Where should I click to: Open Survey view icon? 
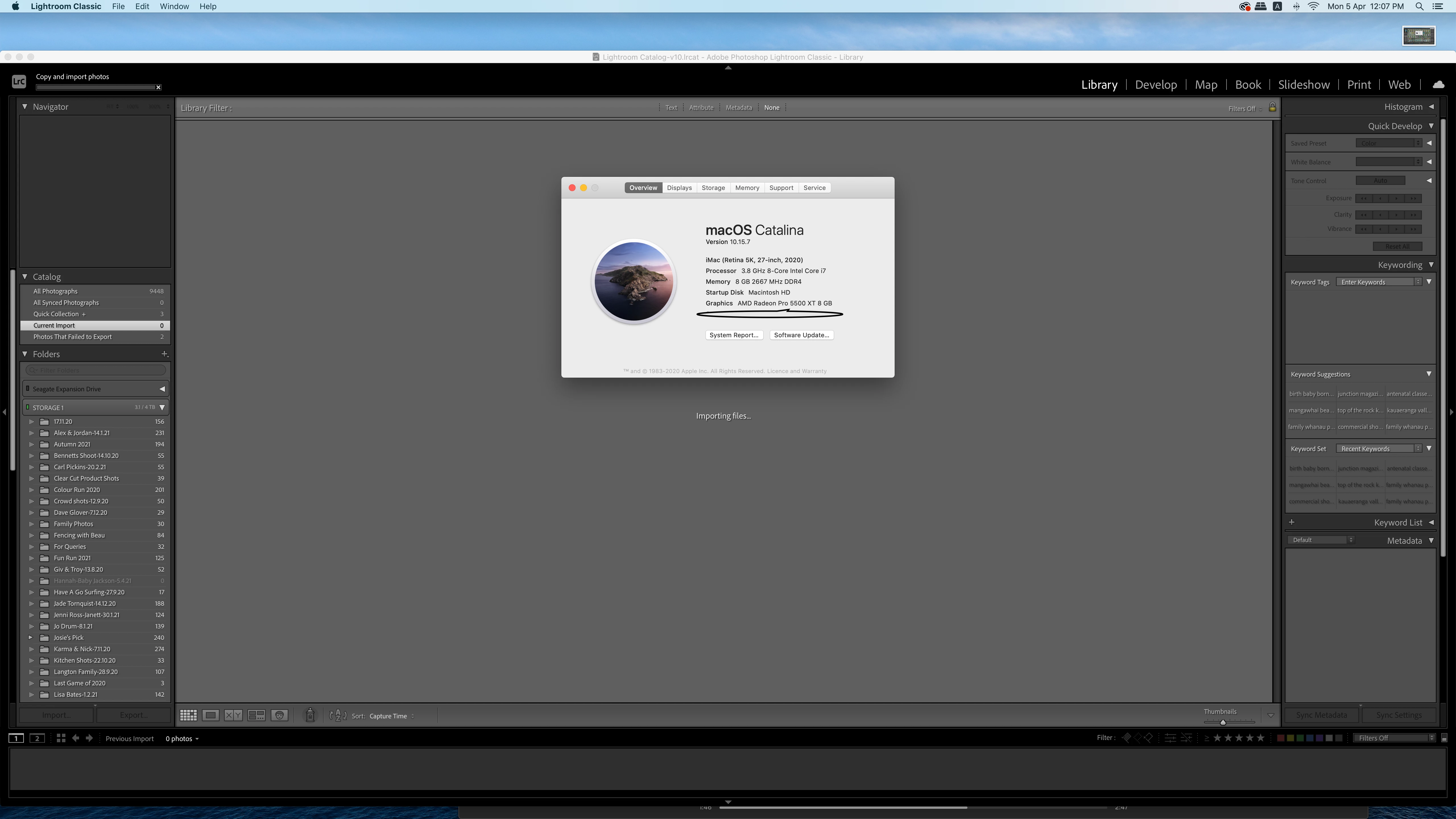pyautogui.click(x=256, y=715)
